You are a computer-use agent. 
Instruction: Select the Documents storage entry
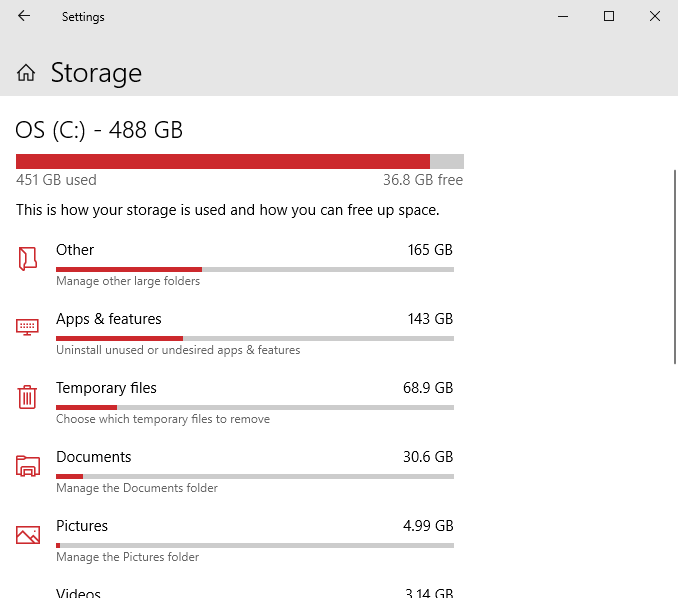pyautogui.click(x=93, y=457)
